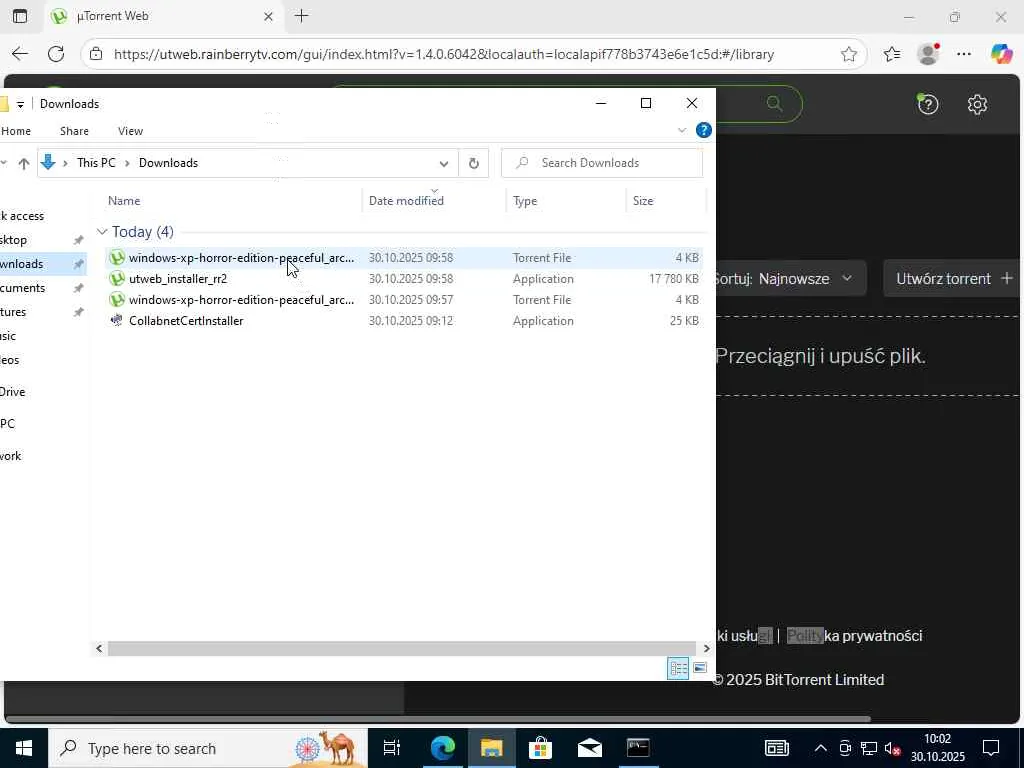This screenshot has height=768, width=1024.
Task: Add this page to favorites star
Action: [x=848, y=54]
